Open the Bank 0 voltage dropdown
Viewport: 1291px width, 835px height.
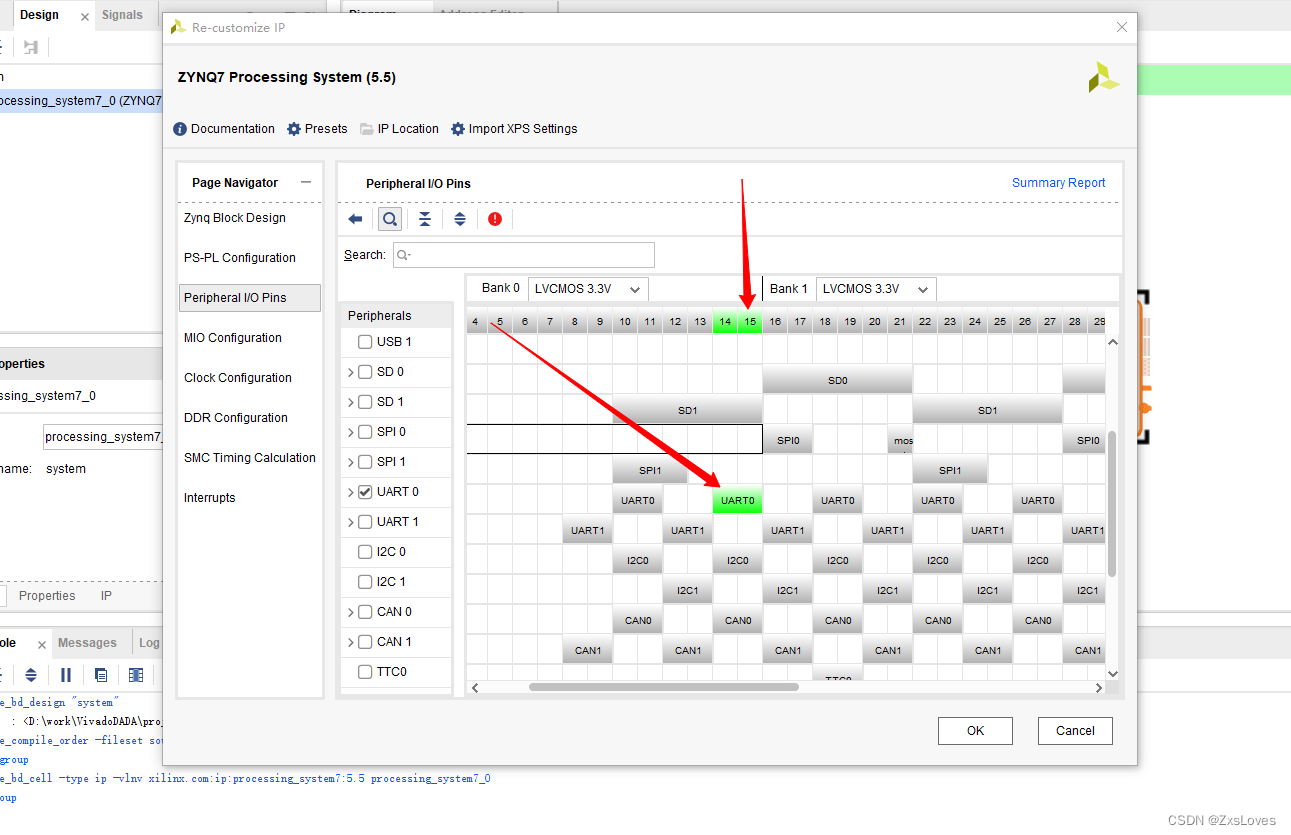[588, 289]
